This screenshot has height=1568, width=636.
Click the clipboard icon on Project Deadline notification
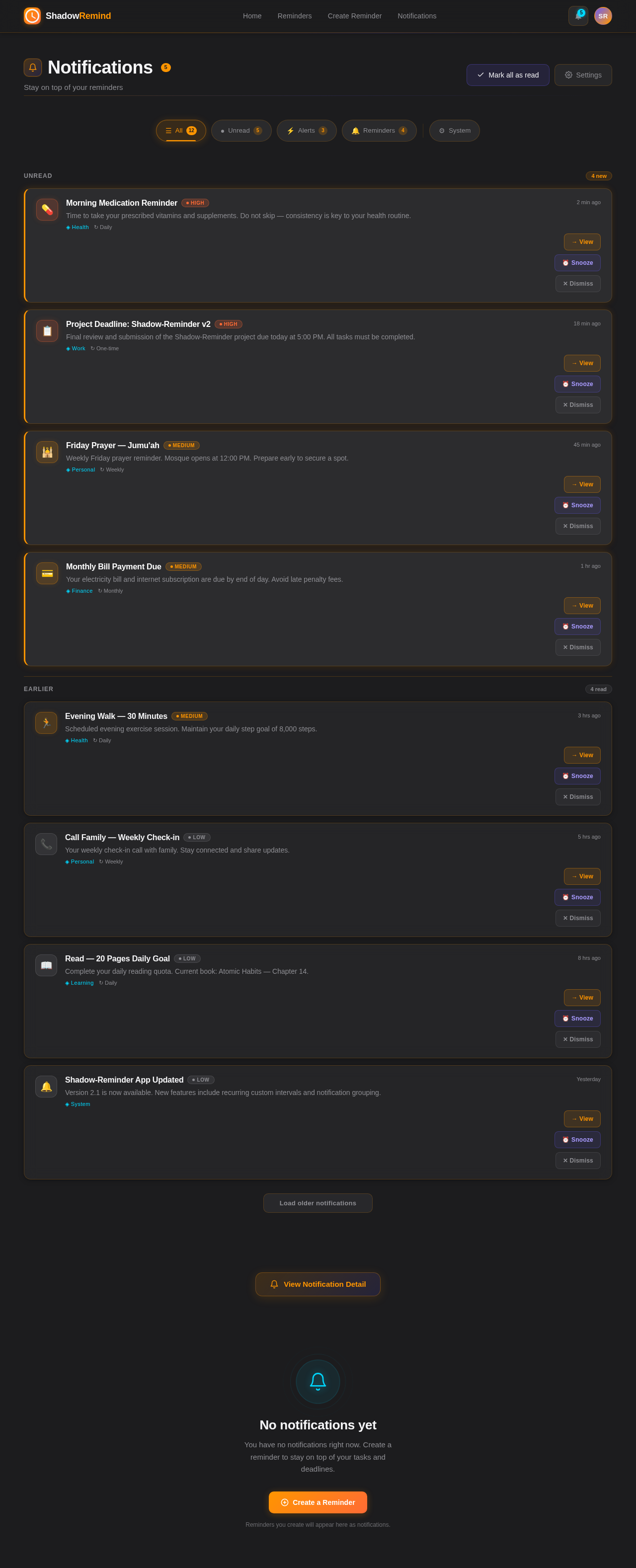click(x=47, y=330)
